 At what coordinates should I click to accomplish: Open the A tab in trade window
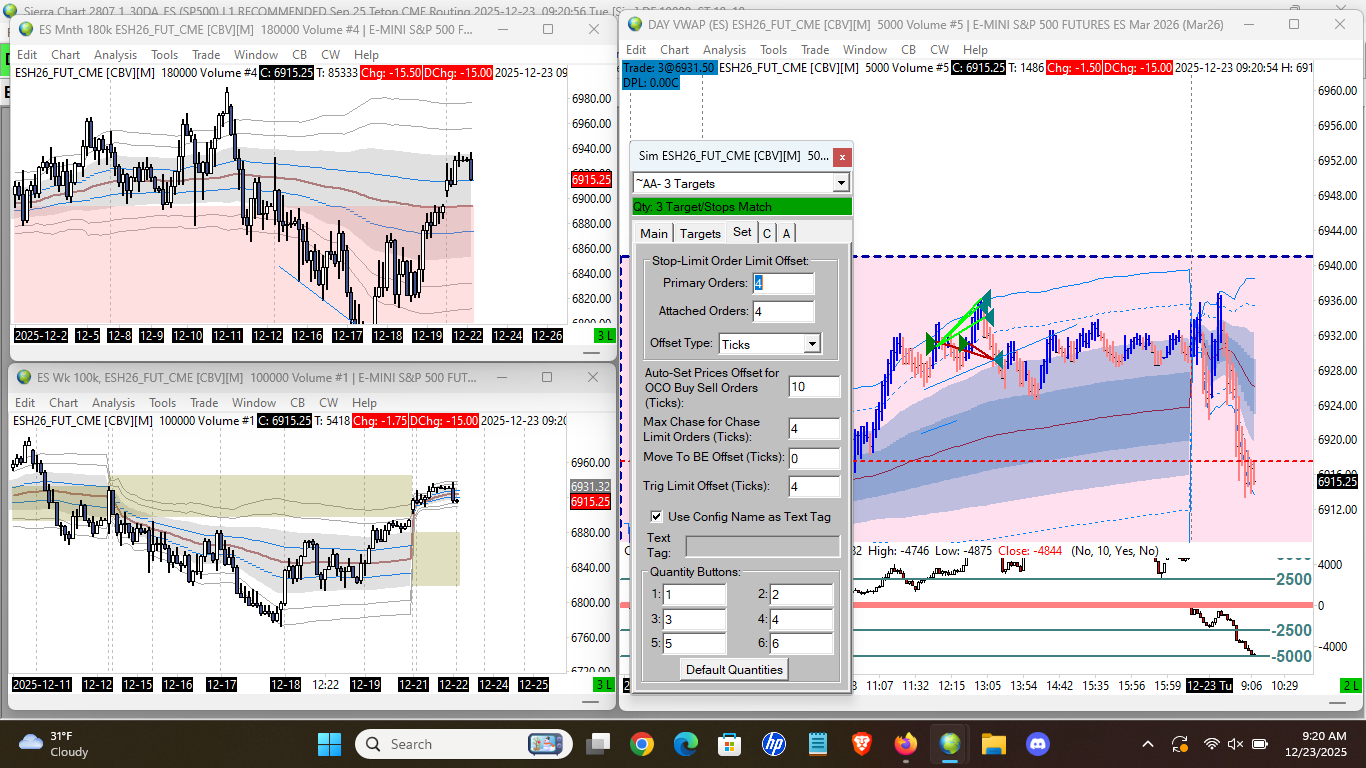click(787, 233)
